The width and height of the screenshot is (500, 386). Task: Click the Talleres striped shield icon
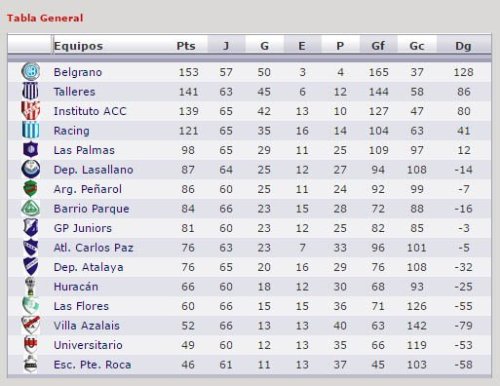[x=30, y=91]
